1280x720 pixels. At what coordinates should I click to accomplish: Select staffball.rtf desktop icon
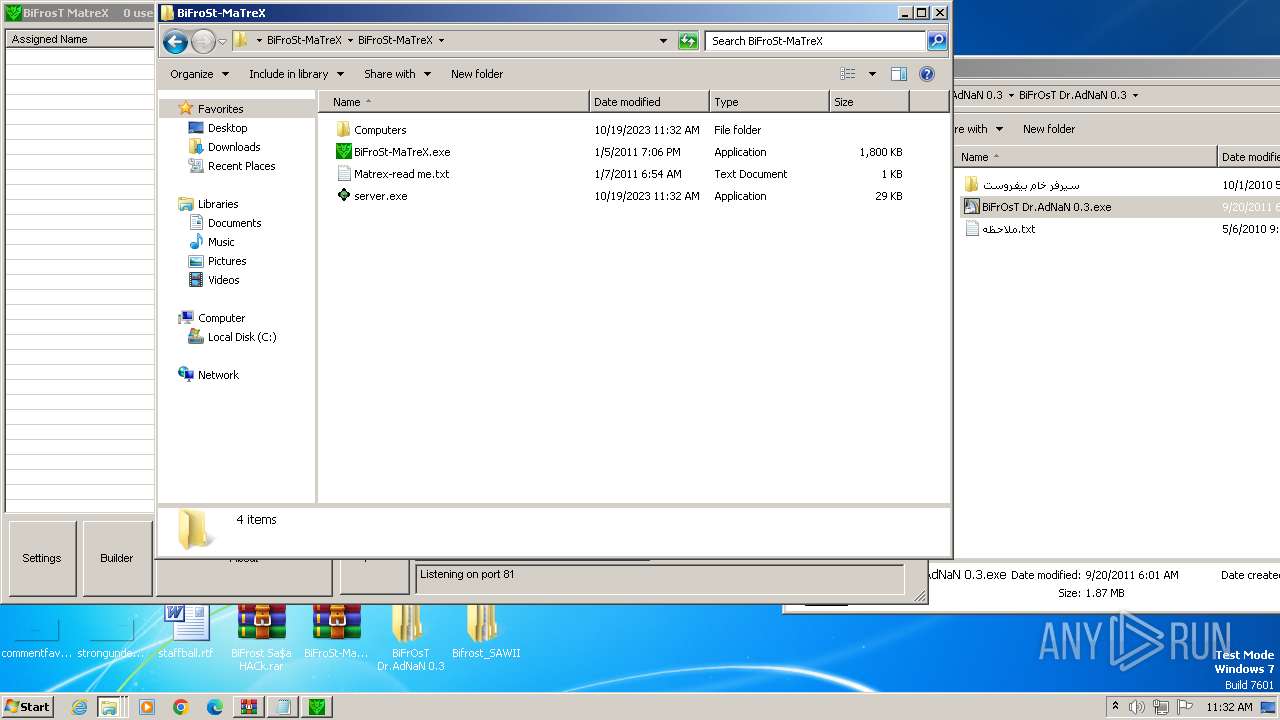186,632
